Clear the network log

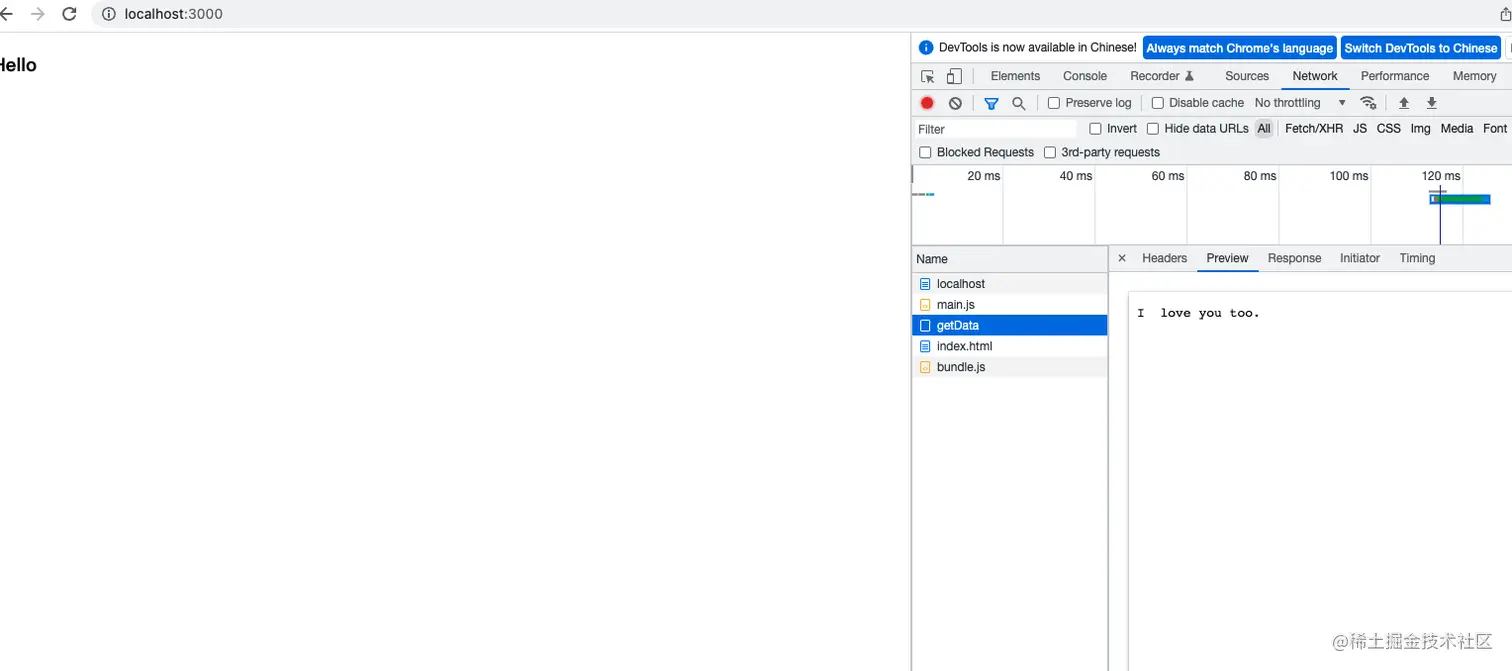(955, 103)
